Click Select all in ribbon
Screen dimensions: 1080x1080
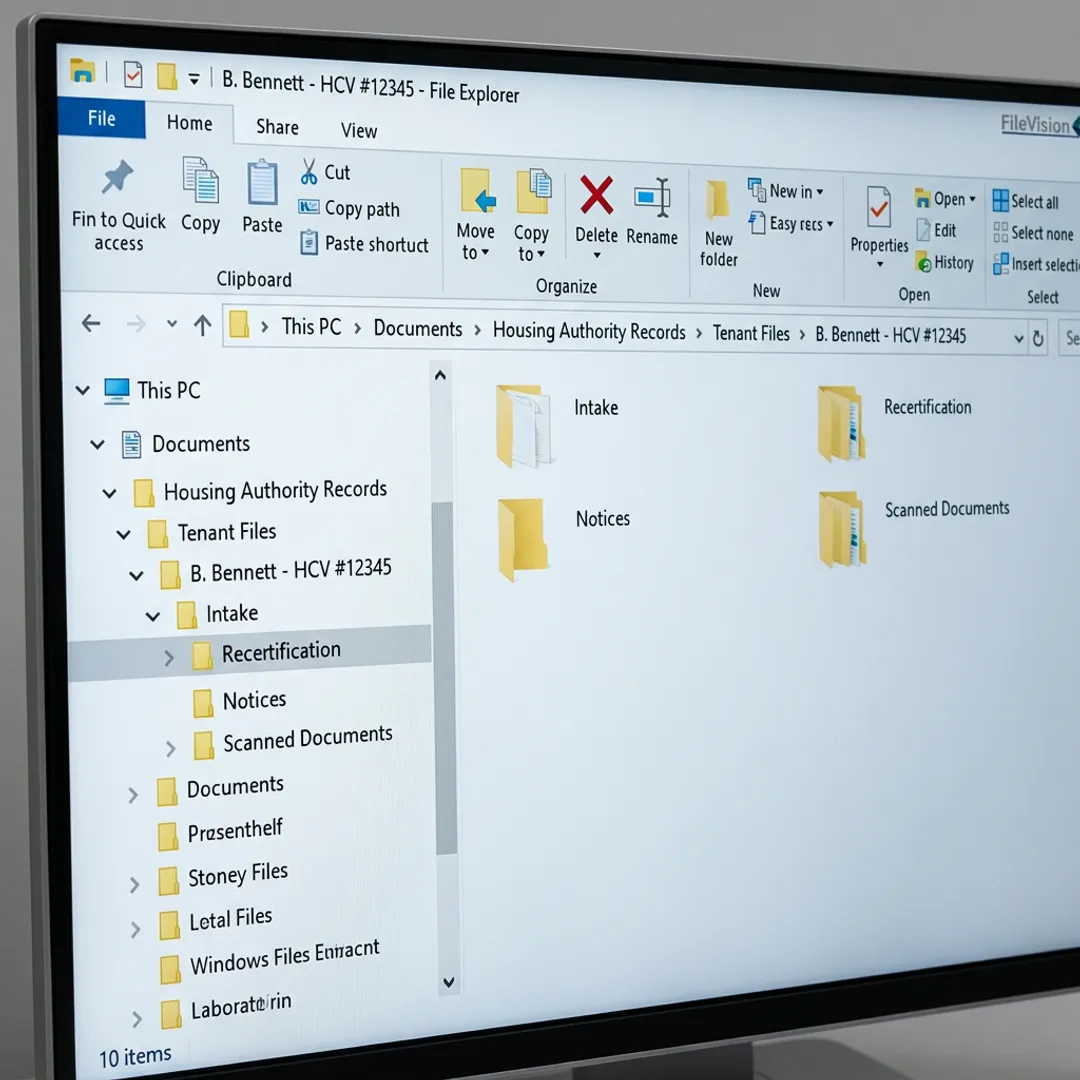[1025, 201]
